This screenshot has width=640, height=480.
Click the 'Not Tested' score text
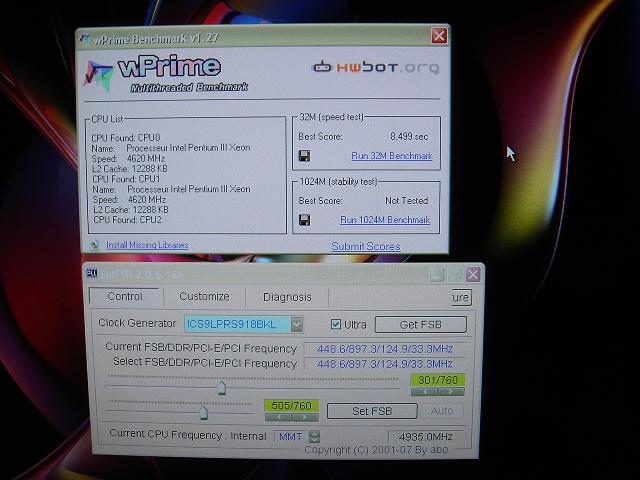pyautogui.click(x=407, y=200)
